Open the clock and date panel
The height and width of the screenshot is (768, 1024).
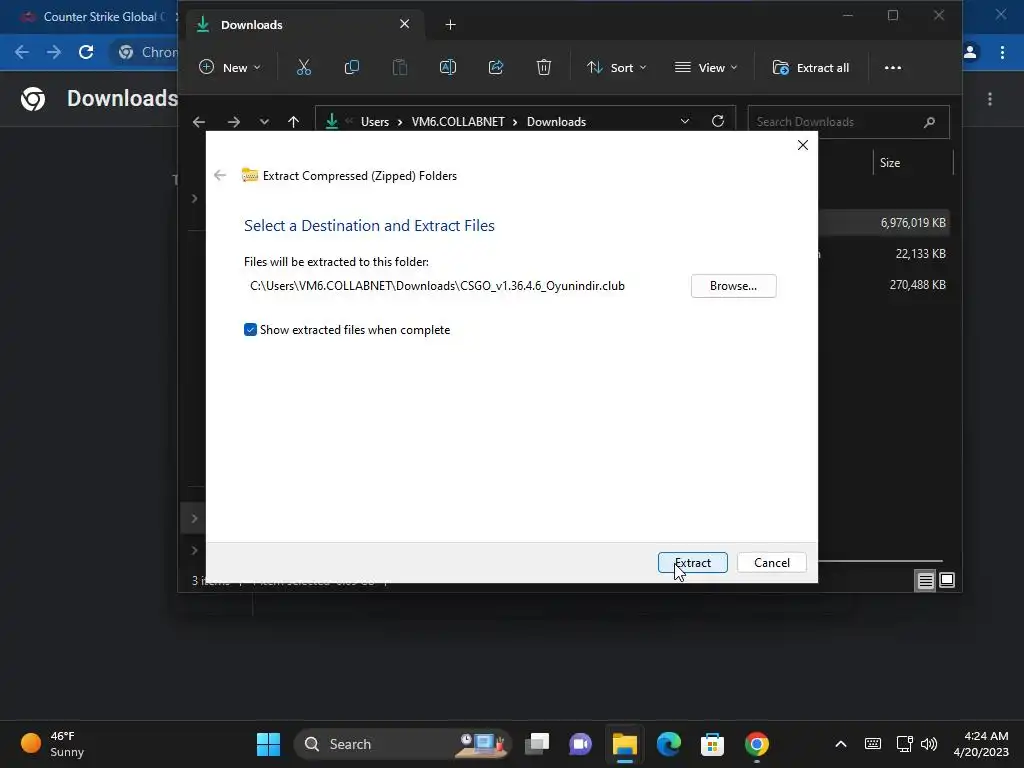[x=980, y=744]
